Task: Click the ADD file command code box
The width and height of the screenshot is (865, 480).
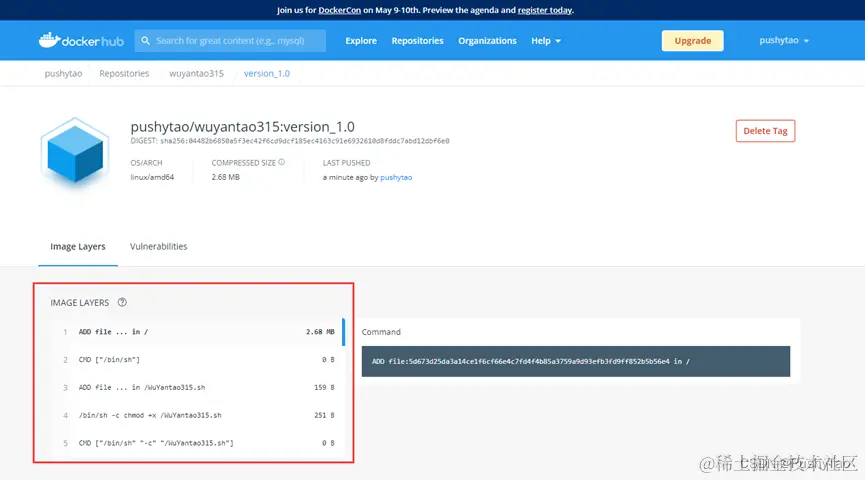Action: point(575,361)
